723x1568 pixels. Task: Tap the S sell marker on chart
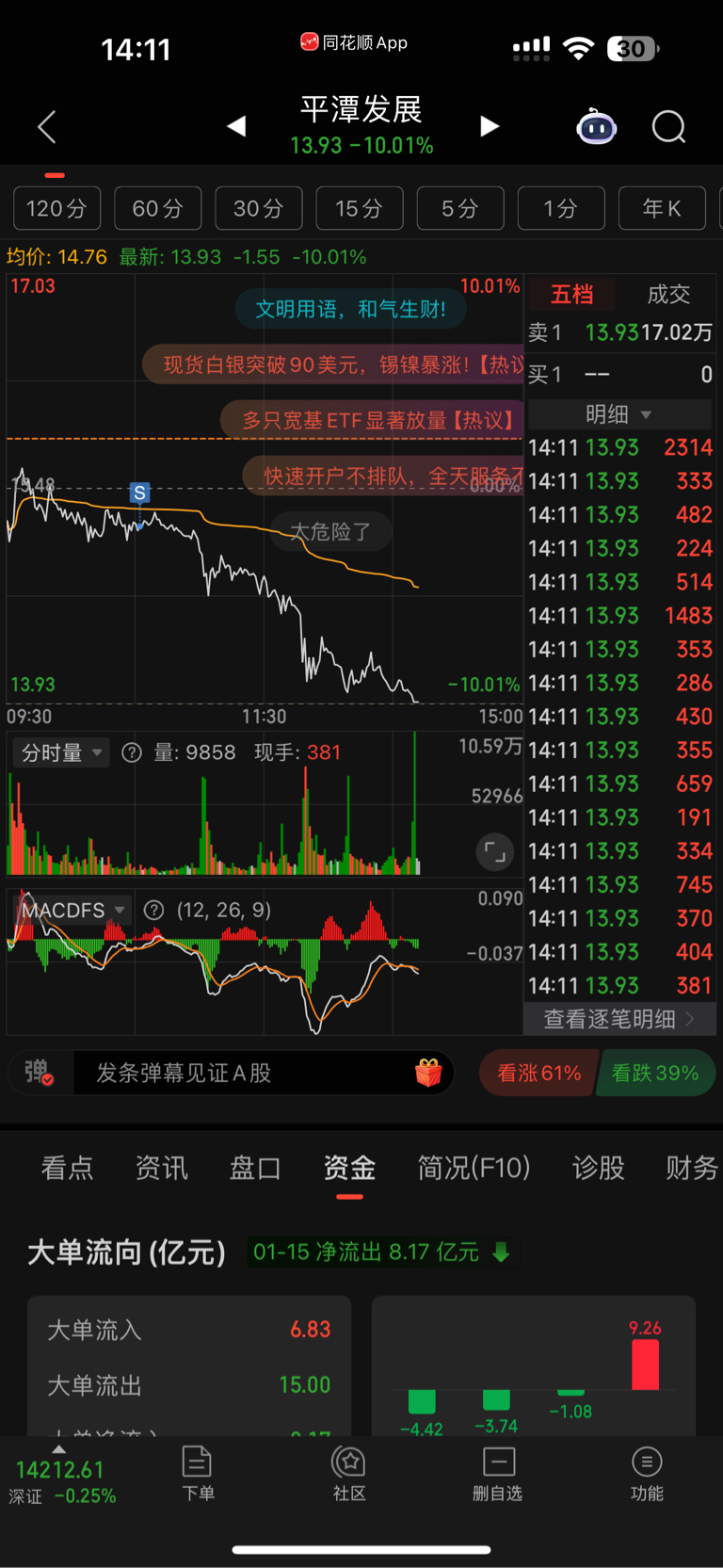139,493
